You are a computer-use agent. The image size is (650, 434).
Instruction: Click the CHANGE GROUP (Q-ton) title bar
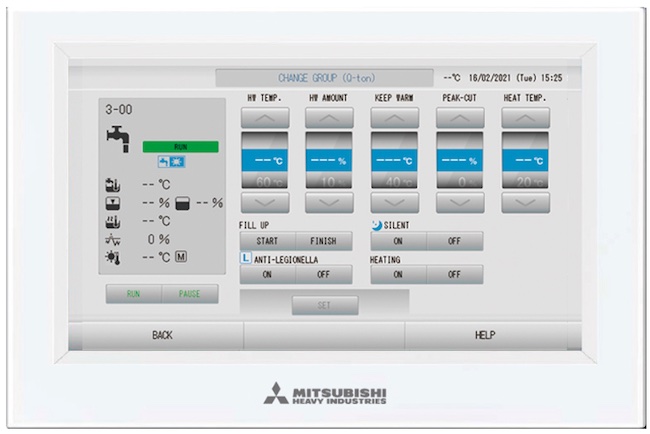point(325,78)
